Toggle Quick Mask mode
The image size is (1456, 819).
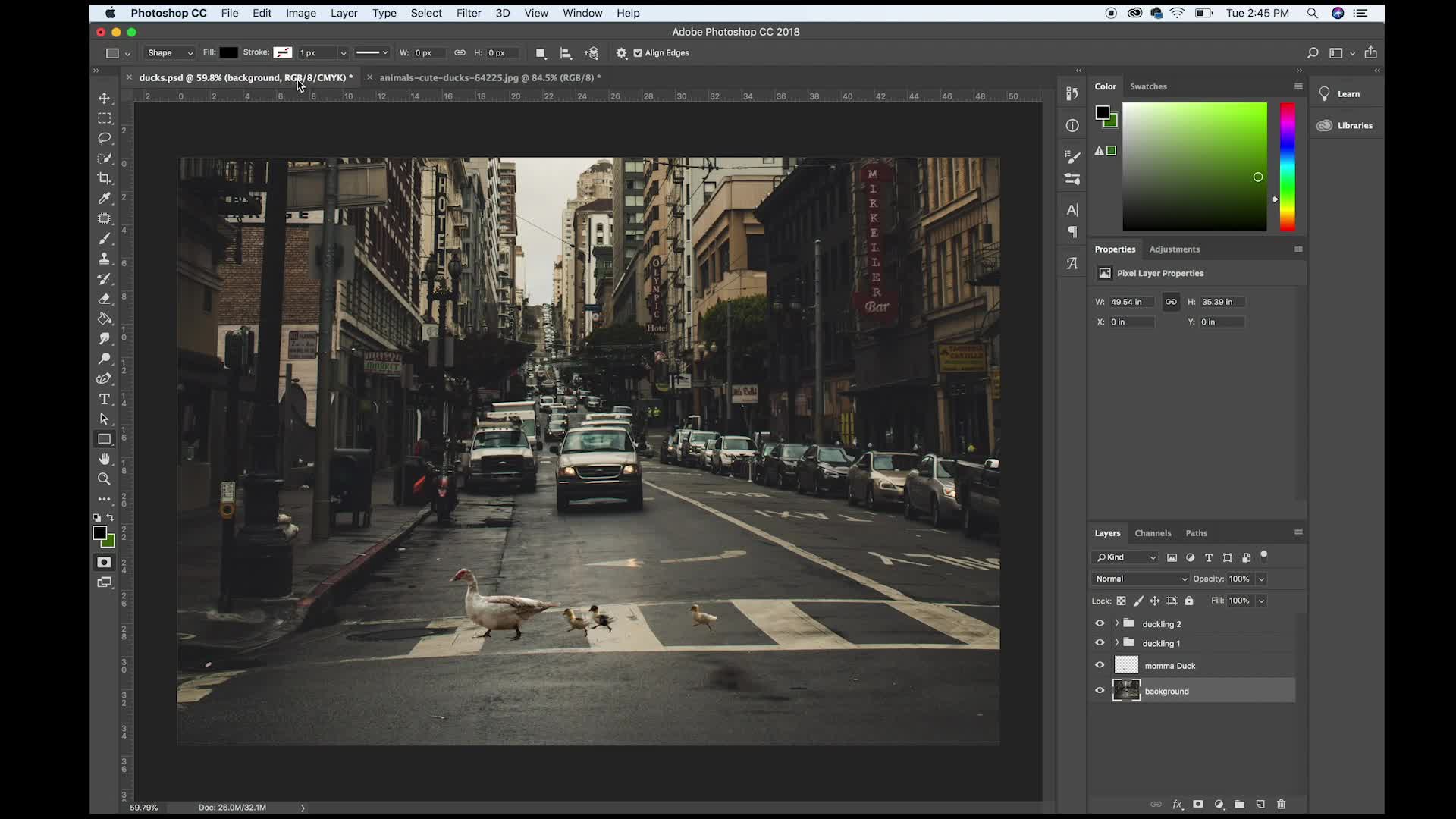(x=105, y=562)
